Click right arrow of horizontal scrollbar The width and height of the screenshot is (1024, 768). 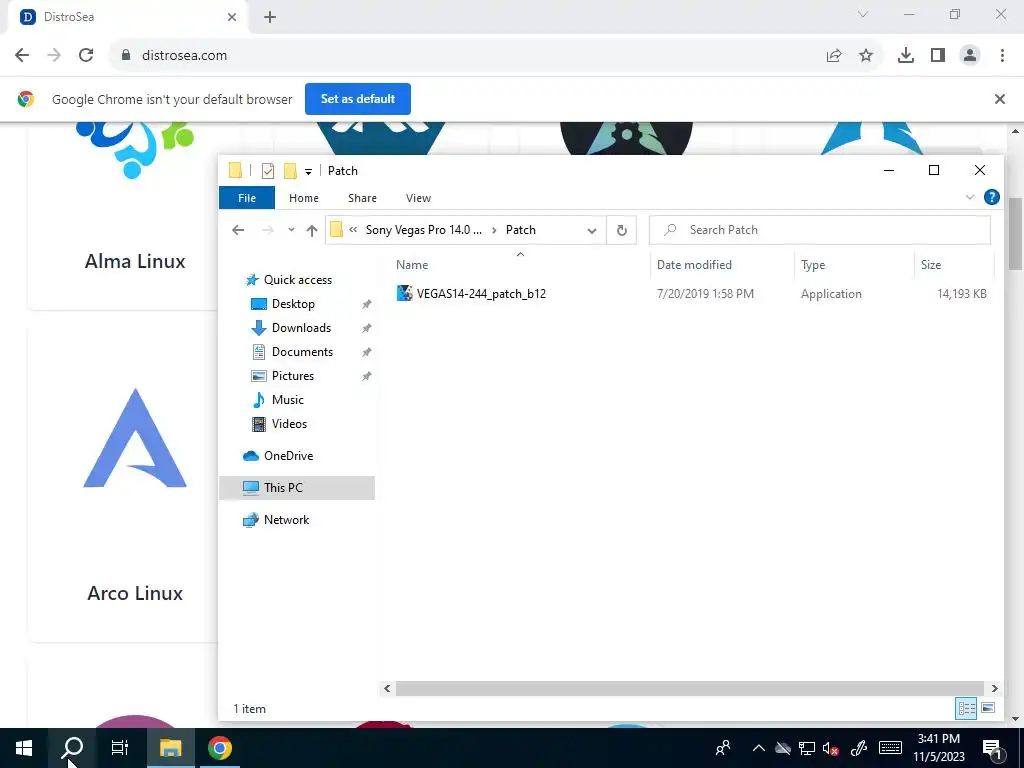pyautogui.click(x=995, y=688)
